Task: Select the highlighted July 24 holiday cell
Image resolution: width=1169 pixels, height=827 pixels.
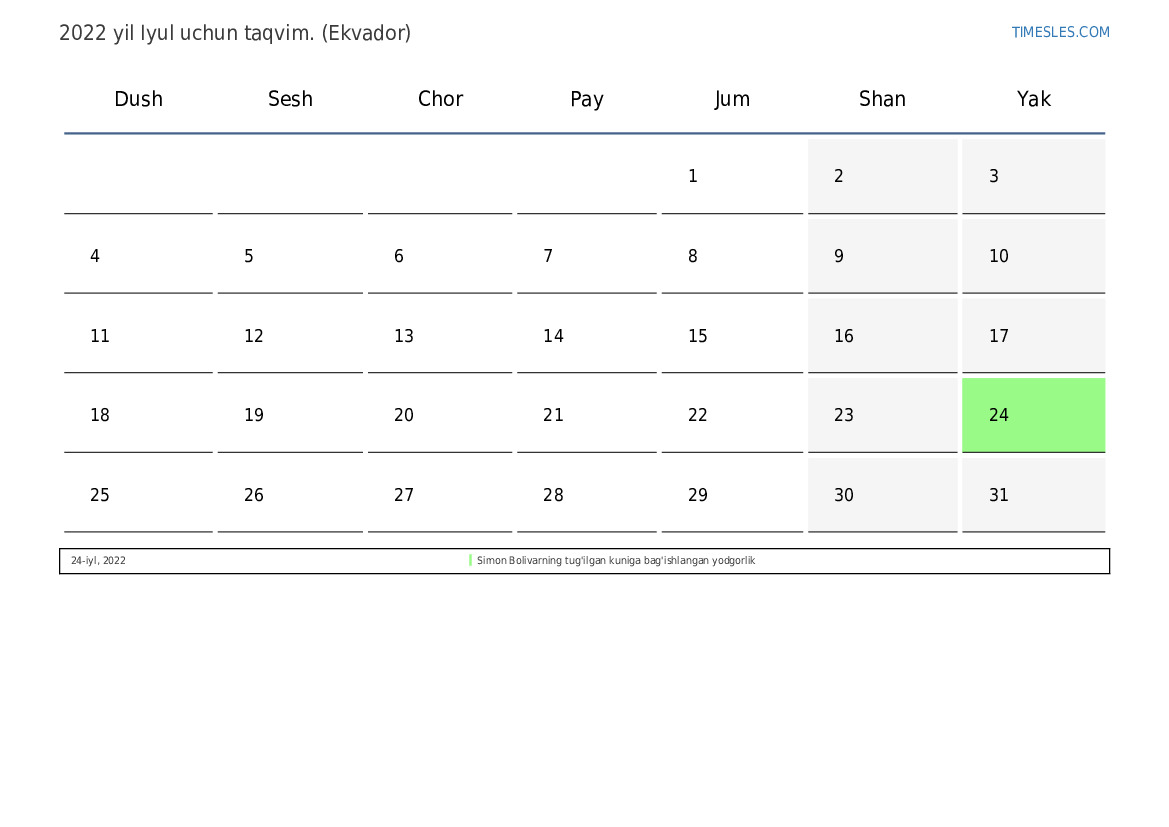Action: click(x=1033, y=415)
